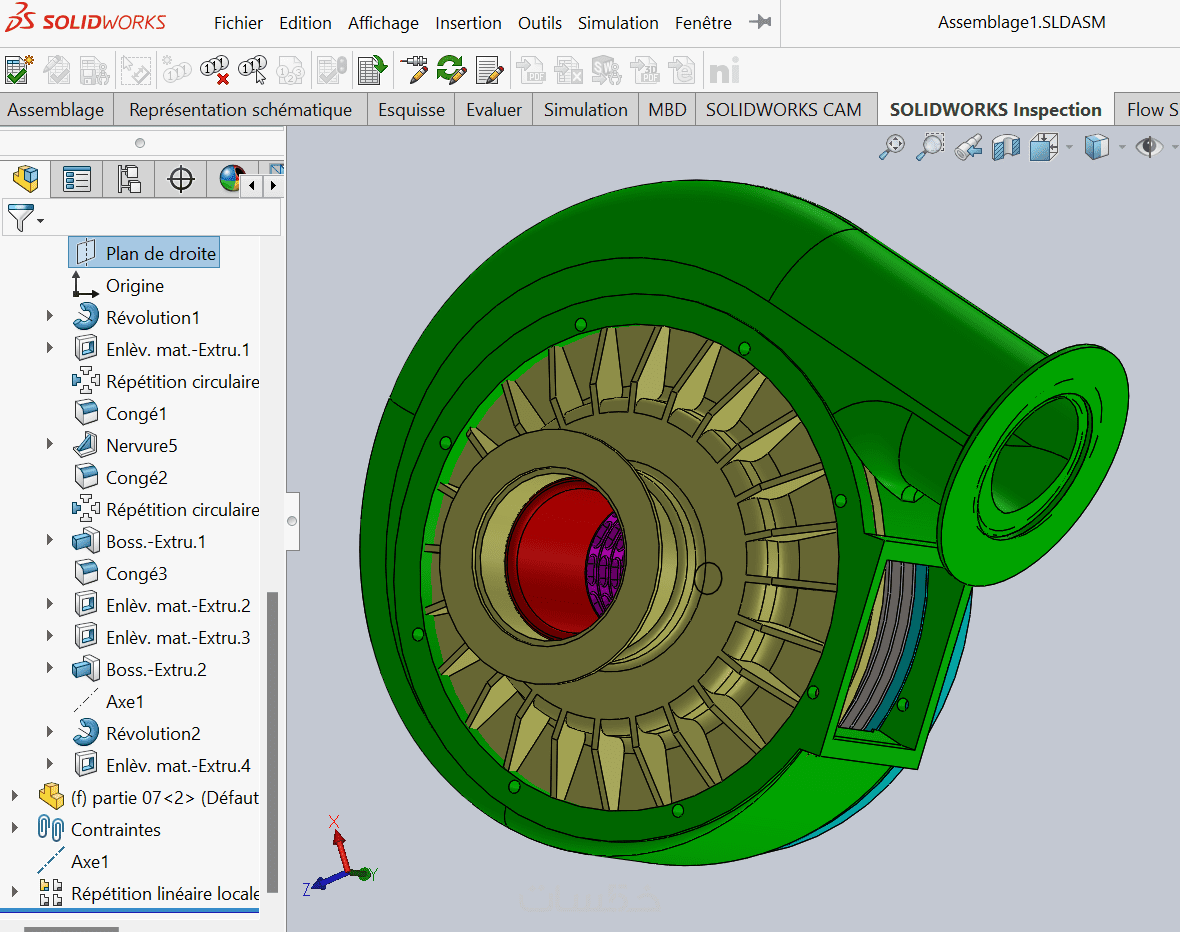Expand the Contraintes folder in tree
This screenshot has height=932, width=1180.
click(x=14, y=829)
